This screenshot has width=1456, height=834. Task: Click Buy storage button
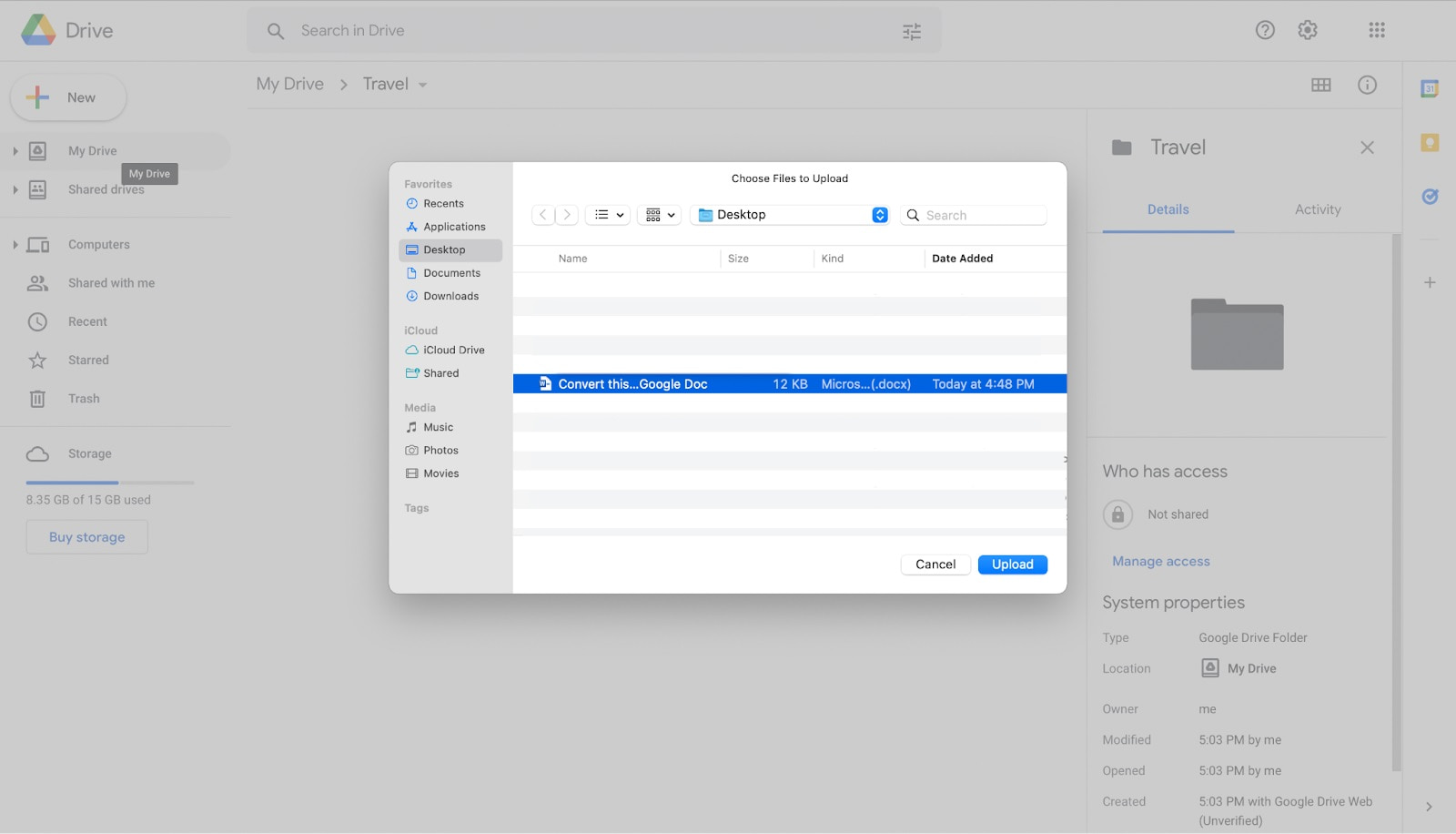(87, 537)
